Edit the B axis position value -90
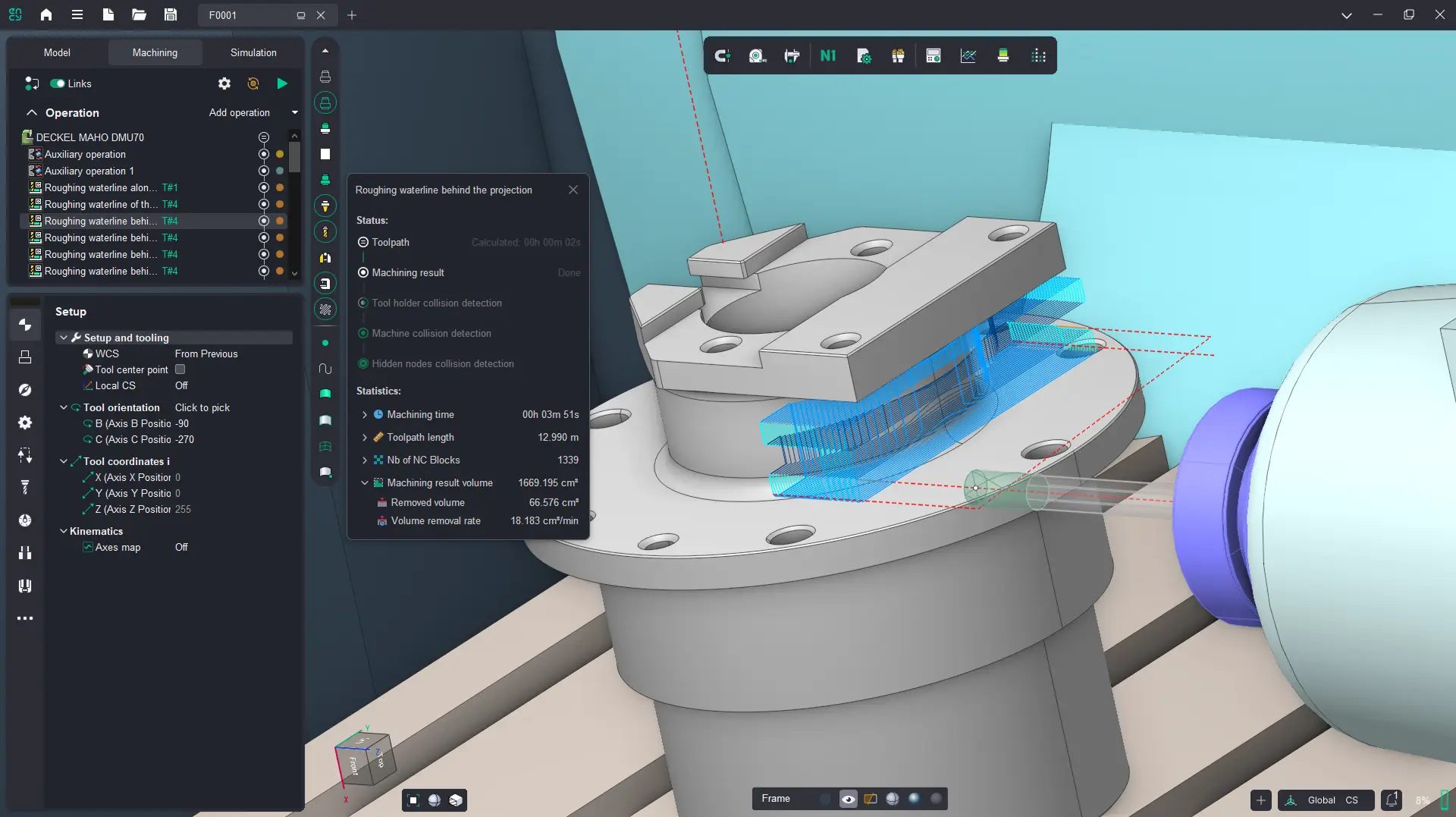 (x=182, y=423)
